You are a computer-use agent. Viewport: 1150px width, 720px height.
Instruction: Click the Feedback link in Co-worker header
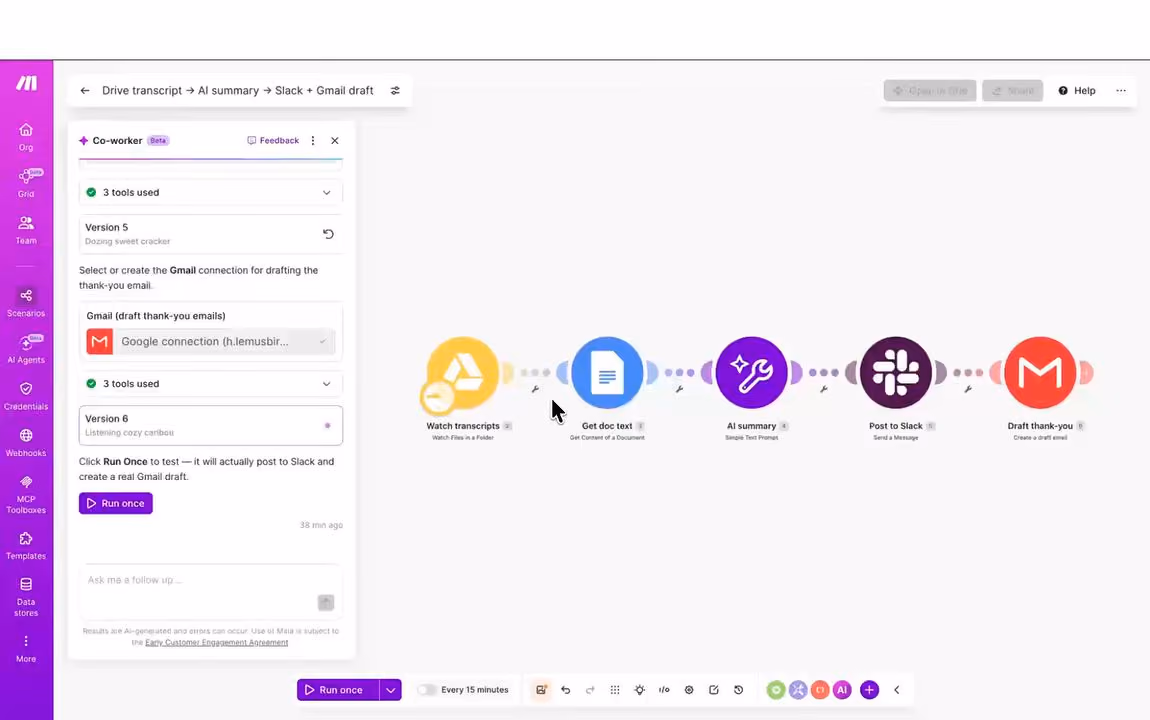pos(274,140)
